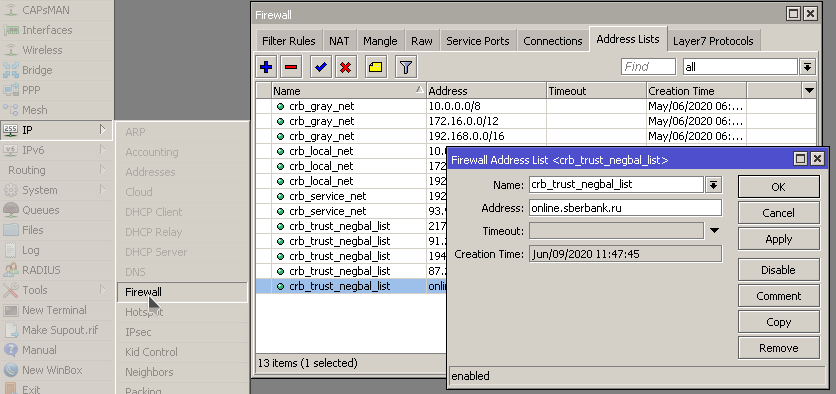Open Manual in sidebar

tap(57, 350)
